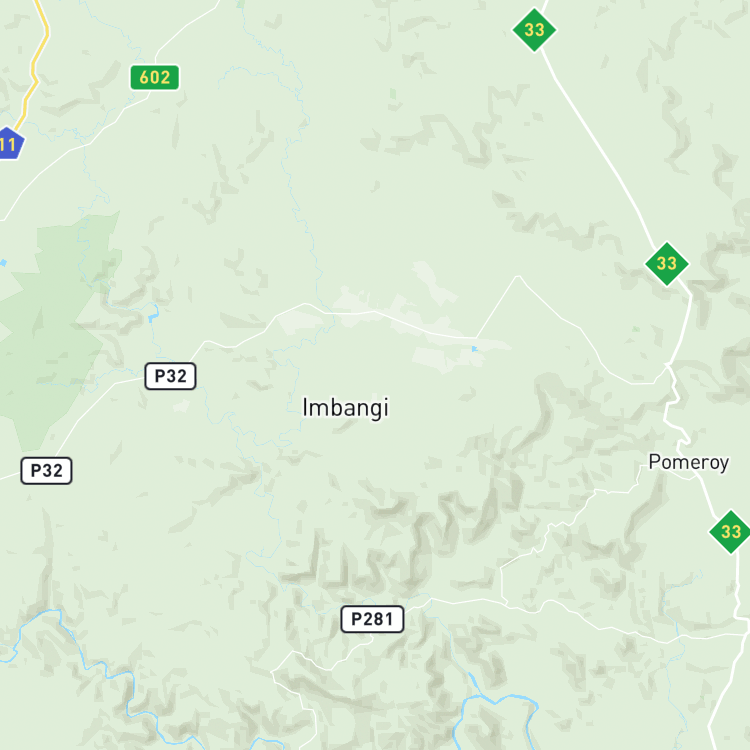
Task: Click the small blue lake on the stream above the P32 road
Action: (153, 315)
